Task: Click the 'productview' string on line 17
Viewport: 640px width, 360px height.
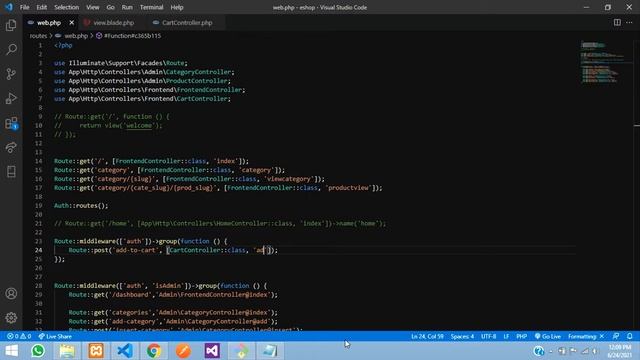Action: (x=349, y=188)
